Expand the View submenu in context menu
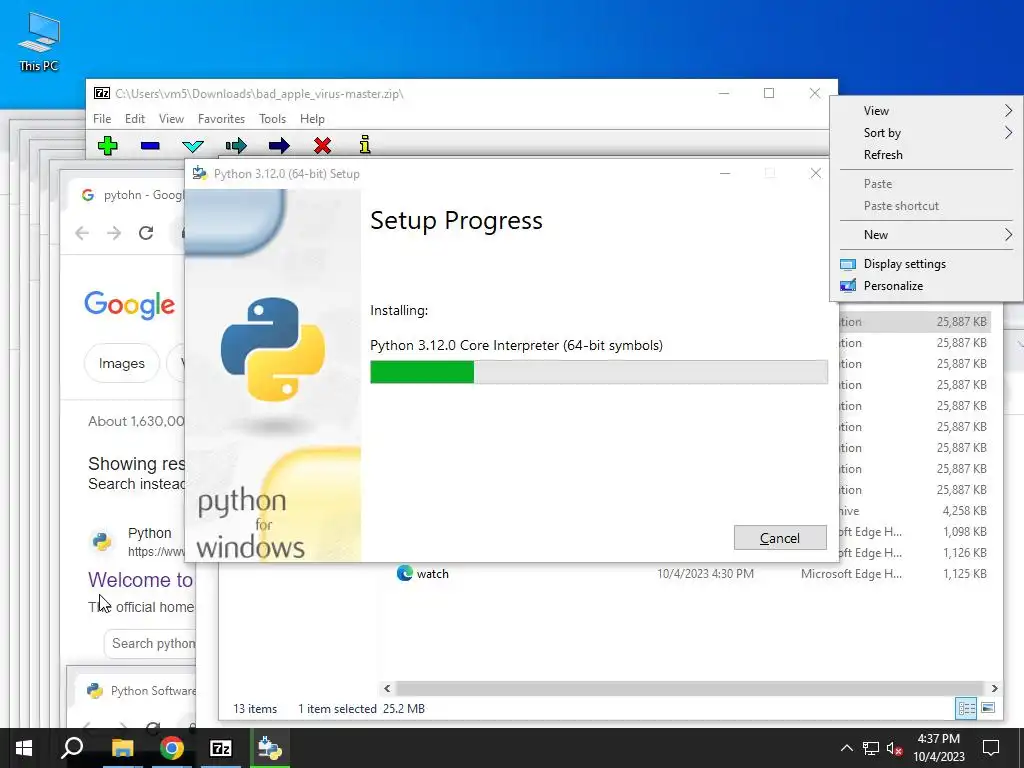 [x=926, y=111]
